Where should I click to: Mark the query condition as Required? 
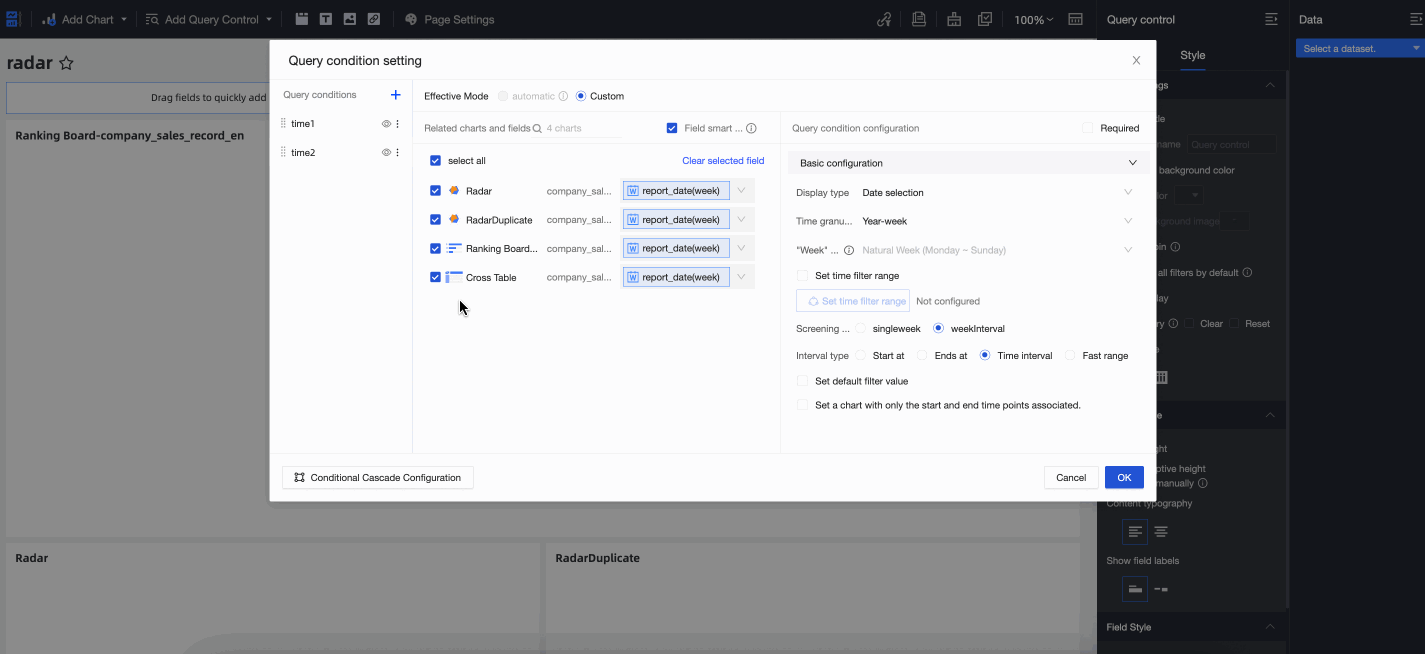[1088, 128]
